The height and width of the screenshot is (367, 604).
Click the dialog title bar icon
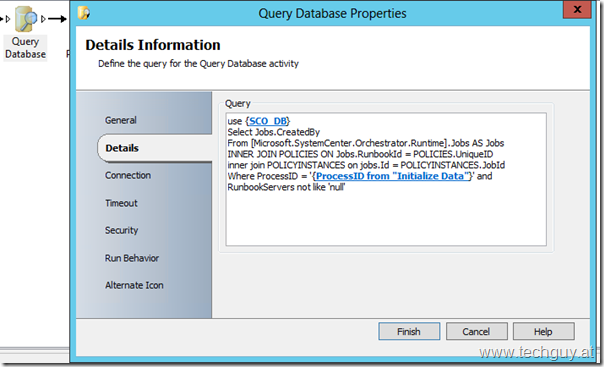(x=84, y=13)
